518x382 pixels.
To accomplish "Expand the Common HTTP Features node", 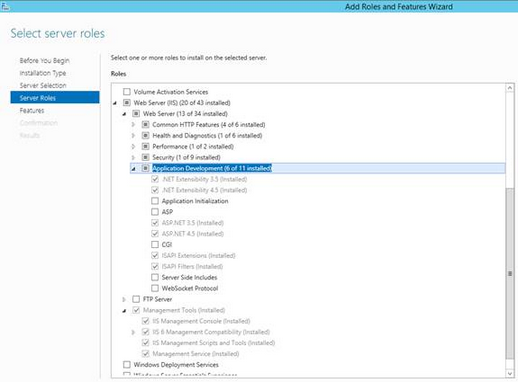I will pos(133,125).
